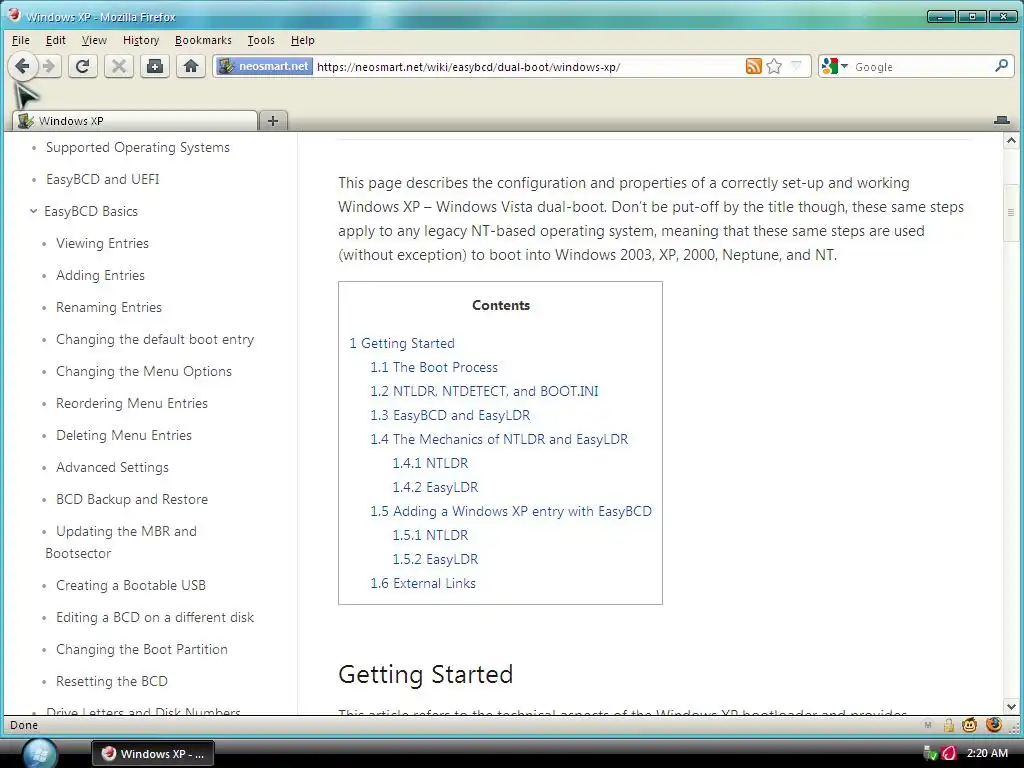Open the Edit menu

[x=56, y=40]
